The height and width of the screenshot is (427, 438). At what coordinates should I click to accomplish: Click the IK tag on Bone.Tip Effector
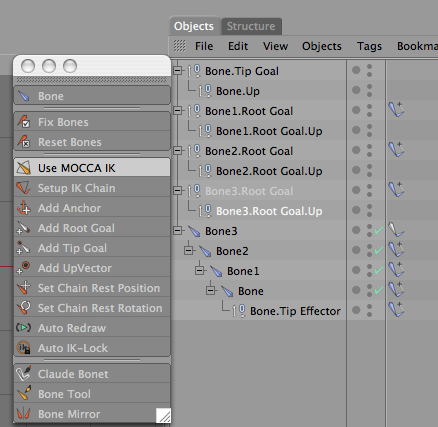[396, 310]
